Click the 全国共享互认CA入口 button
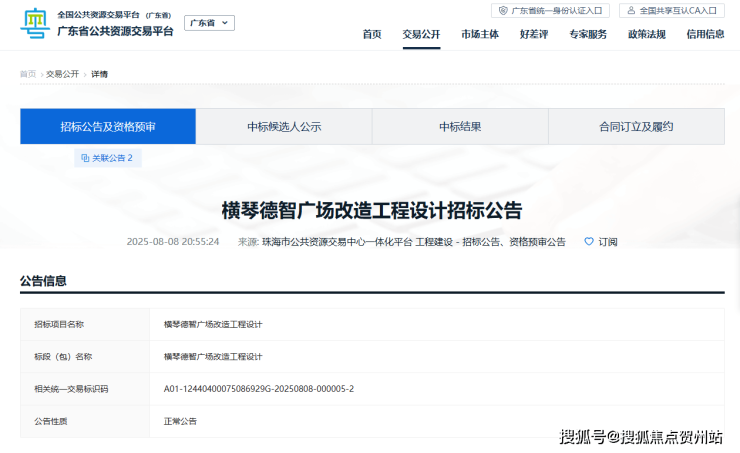This screenshot has height=453, width=740. point(672,10)
